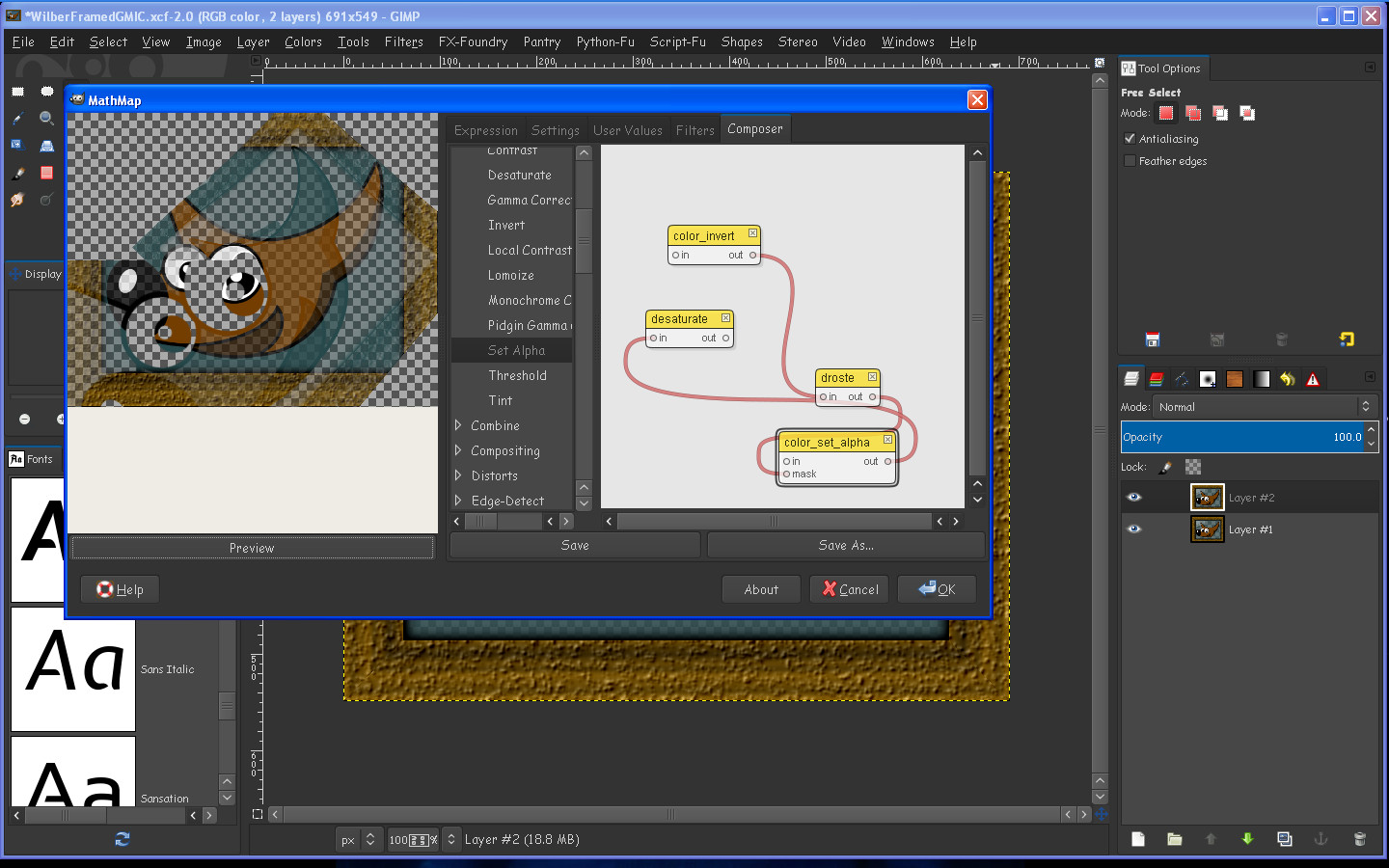Switch to the Settings tab
This screenshot has height=868, width=1389.
(x=556, y=130)
